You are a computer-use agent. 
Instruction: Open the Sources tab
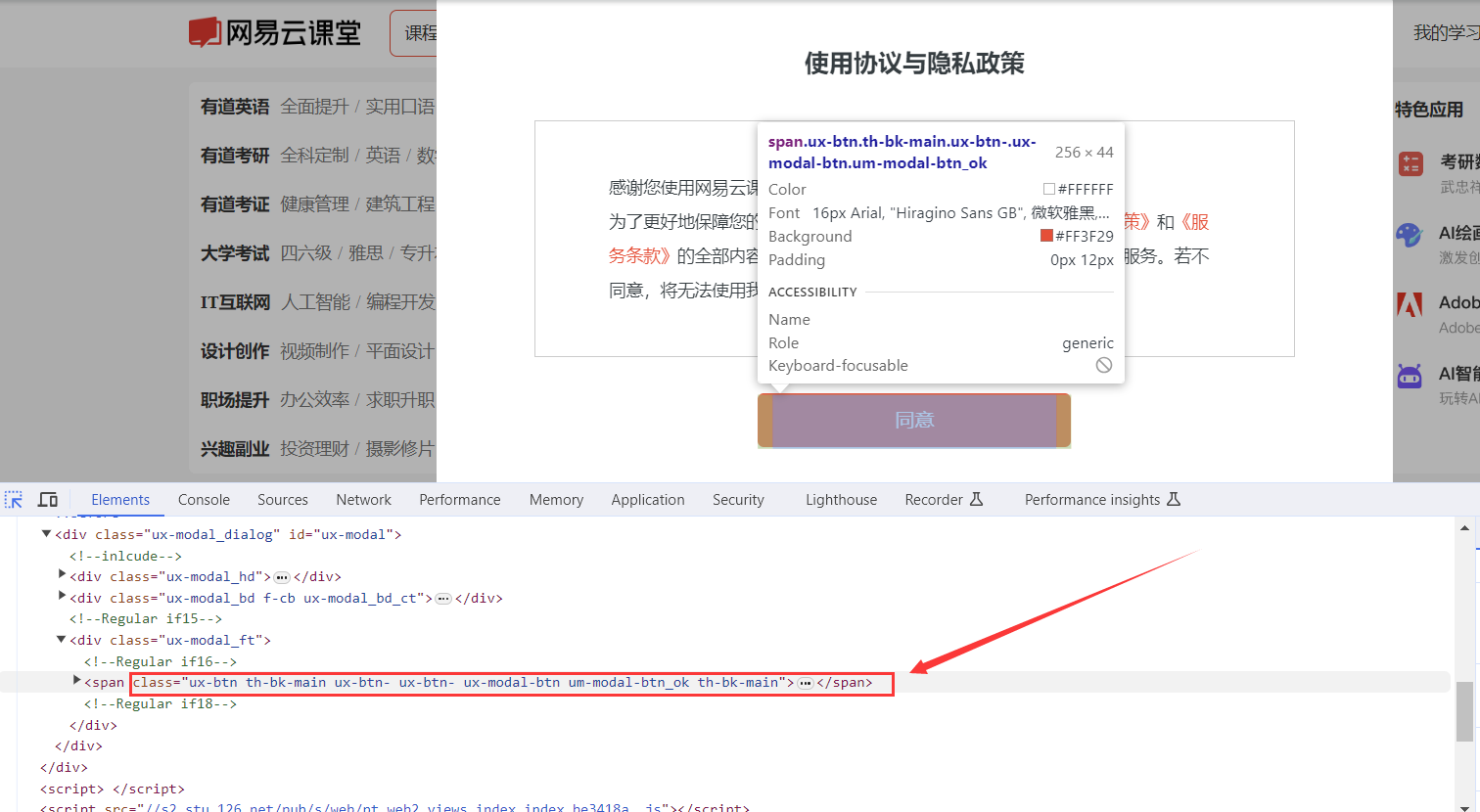[x=283, y=500]
